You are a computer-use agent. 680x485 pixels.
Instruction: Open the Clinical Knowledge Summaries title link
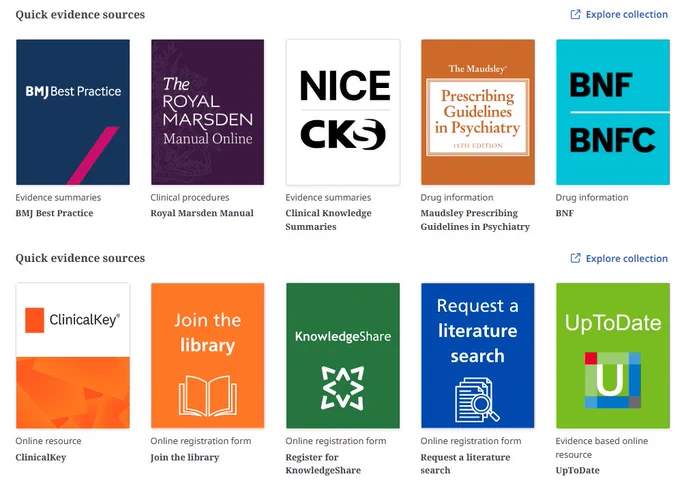pyautogui.click(x=328, y=220)
